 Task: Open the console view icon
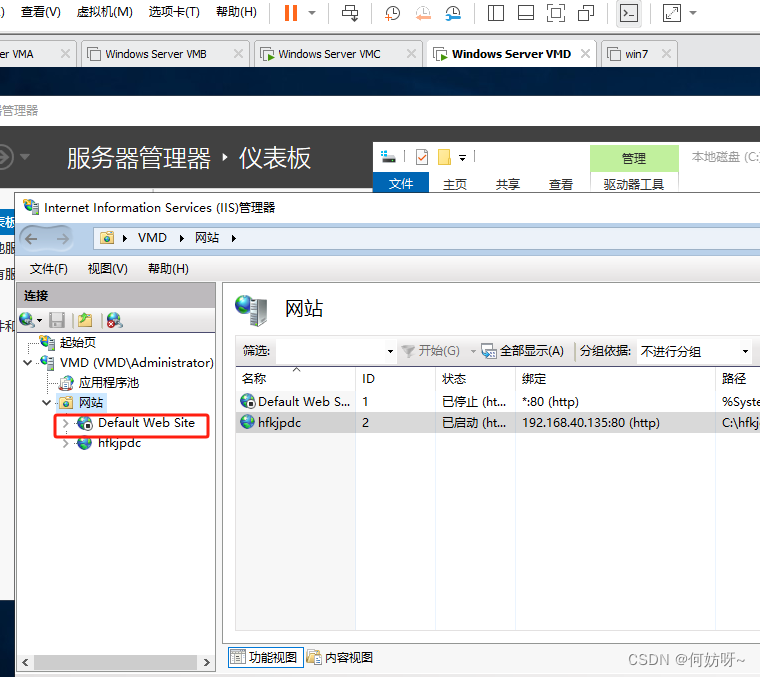[x=629, y=13]
